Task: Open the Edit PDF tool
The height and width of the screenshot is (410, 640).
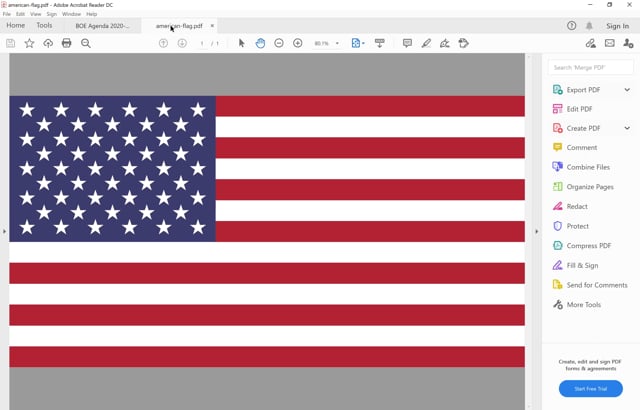Action: tap(572, 109)
